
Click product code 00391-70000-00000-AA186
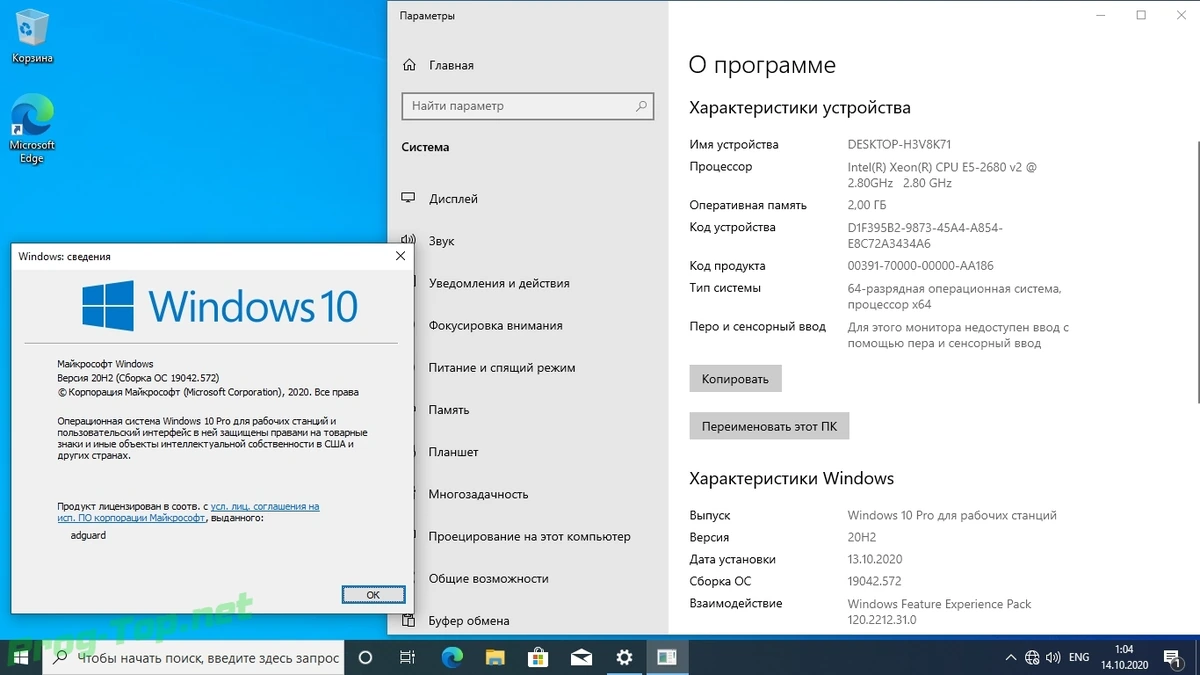[x=921, y=266]
